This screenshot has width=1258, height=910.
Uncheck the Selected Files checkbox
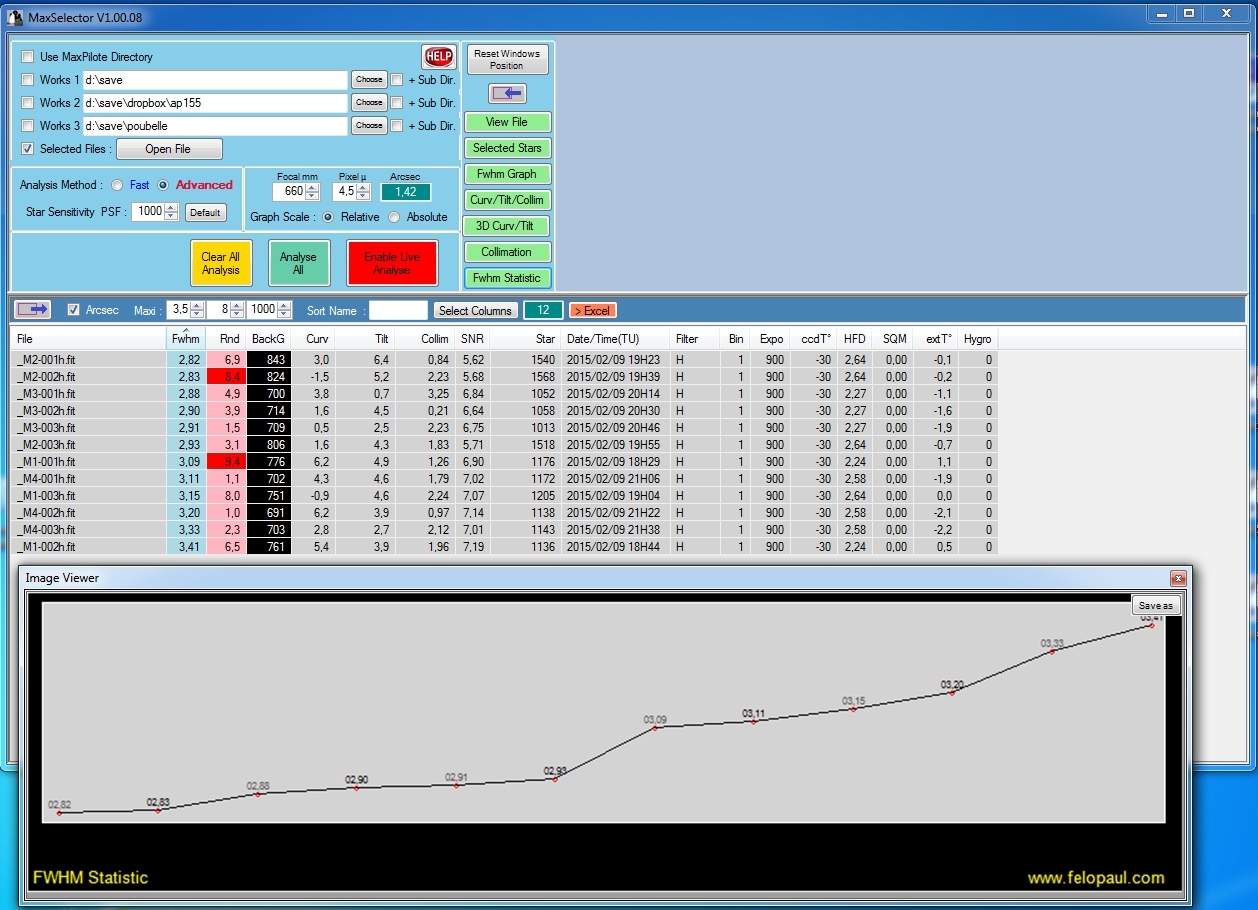(28, 148)
